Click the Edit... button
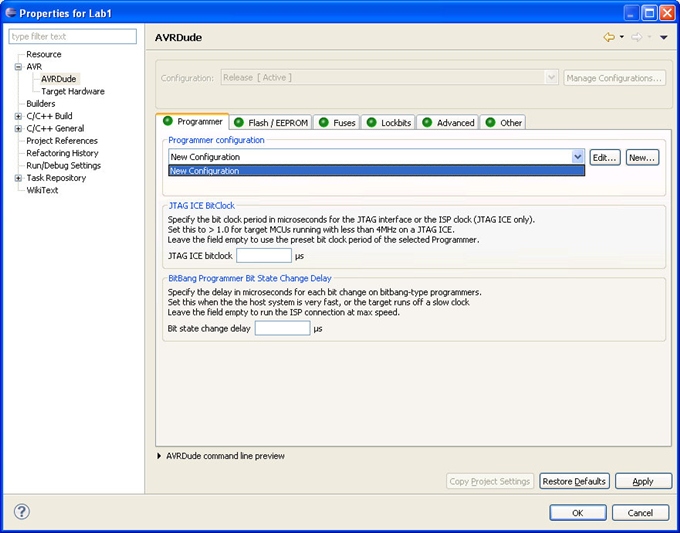 604,157
